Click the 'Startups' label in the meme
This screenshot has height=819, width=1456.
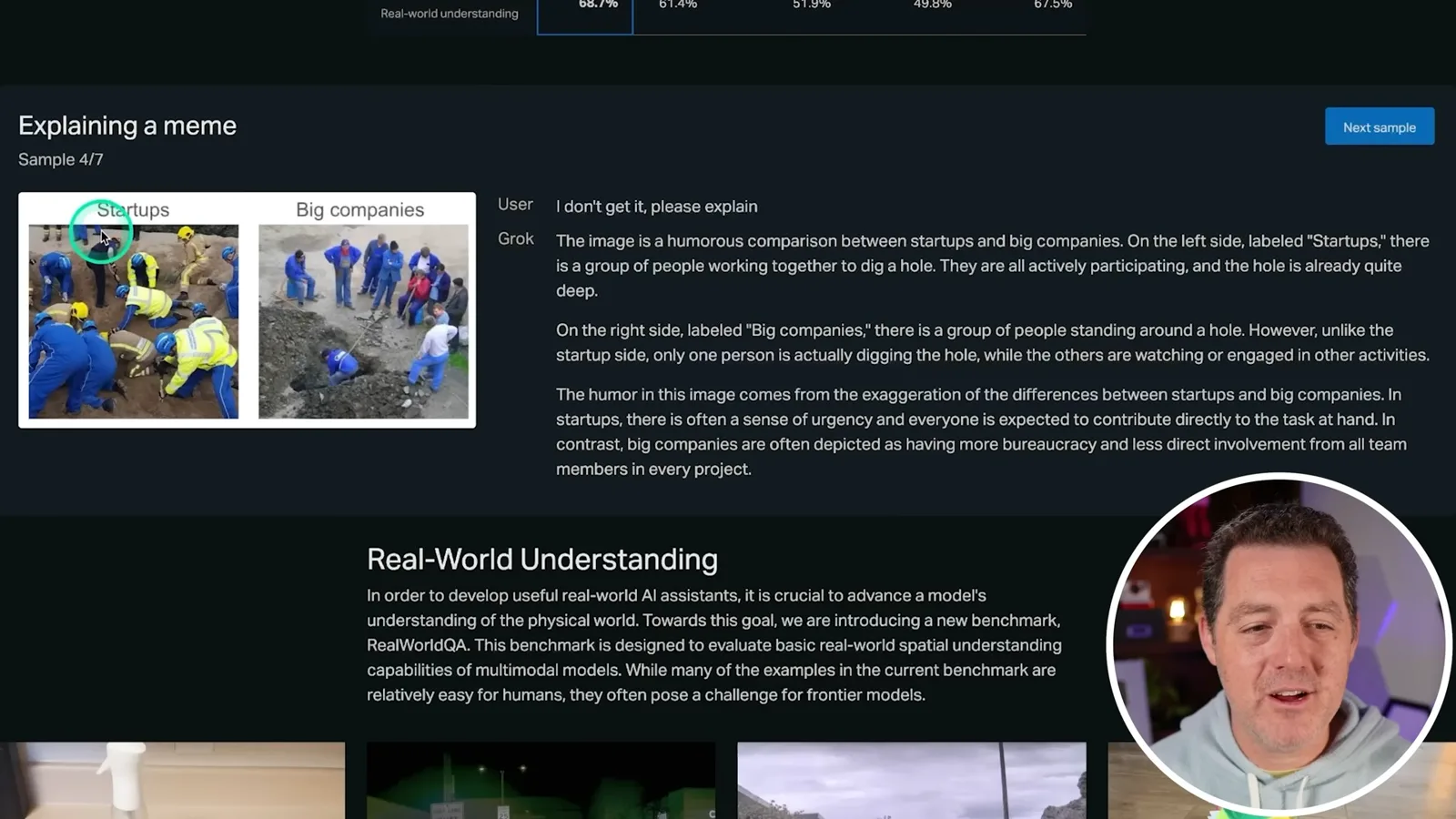pos(133,209)
